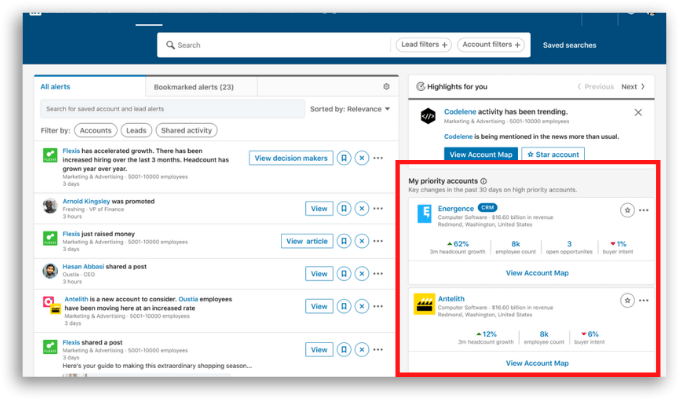Star the Energence priority account
700x400 pixels.
tap(627, 210)
